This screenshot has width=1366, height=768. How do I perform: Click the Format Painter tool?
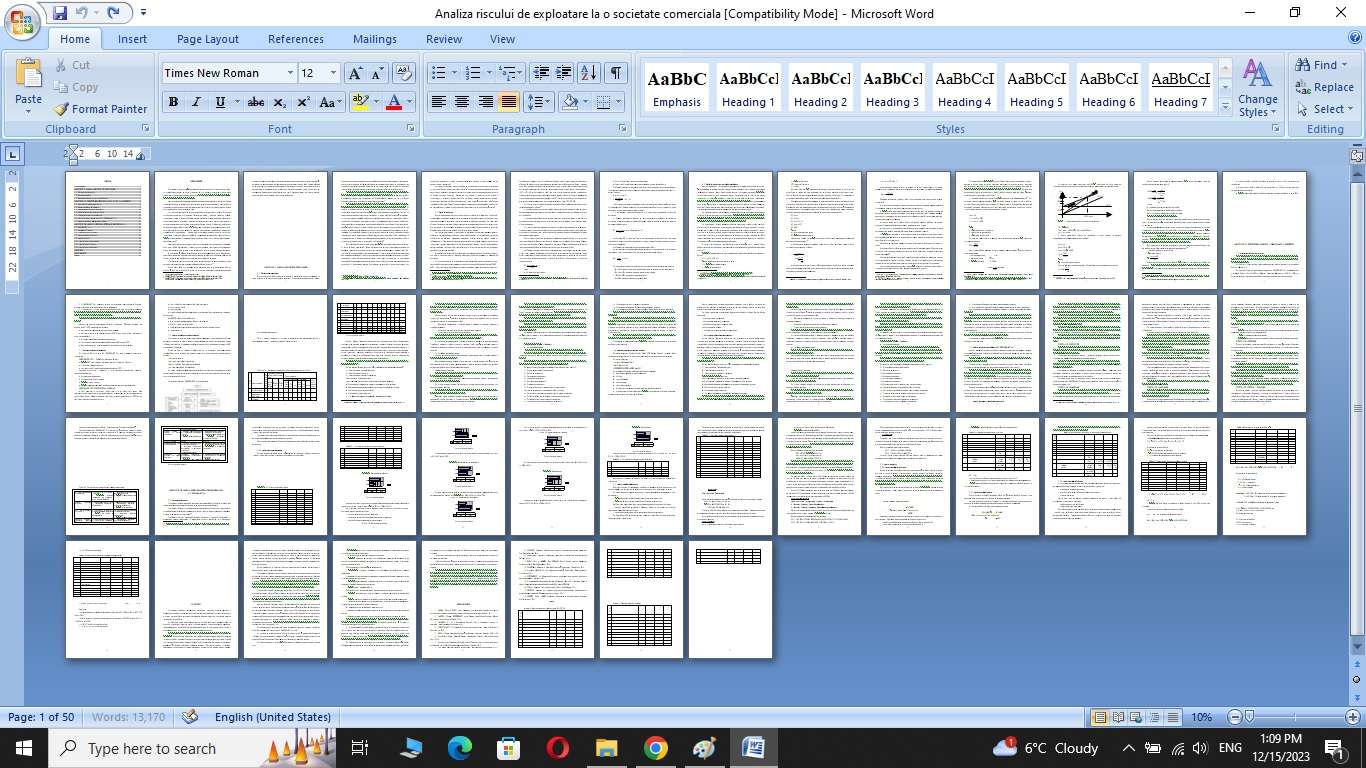(x=100, y=109)
